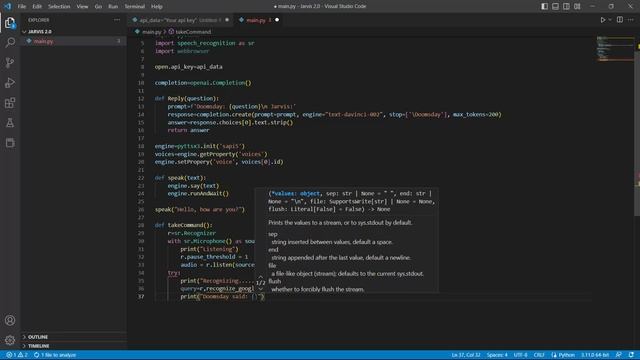
Task: Change encoding via UTF-8 status item
Action: (520, 355)
